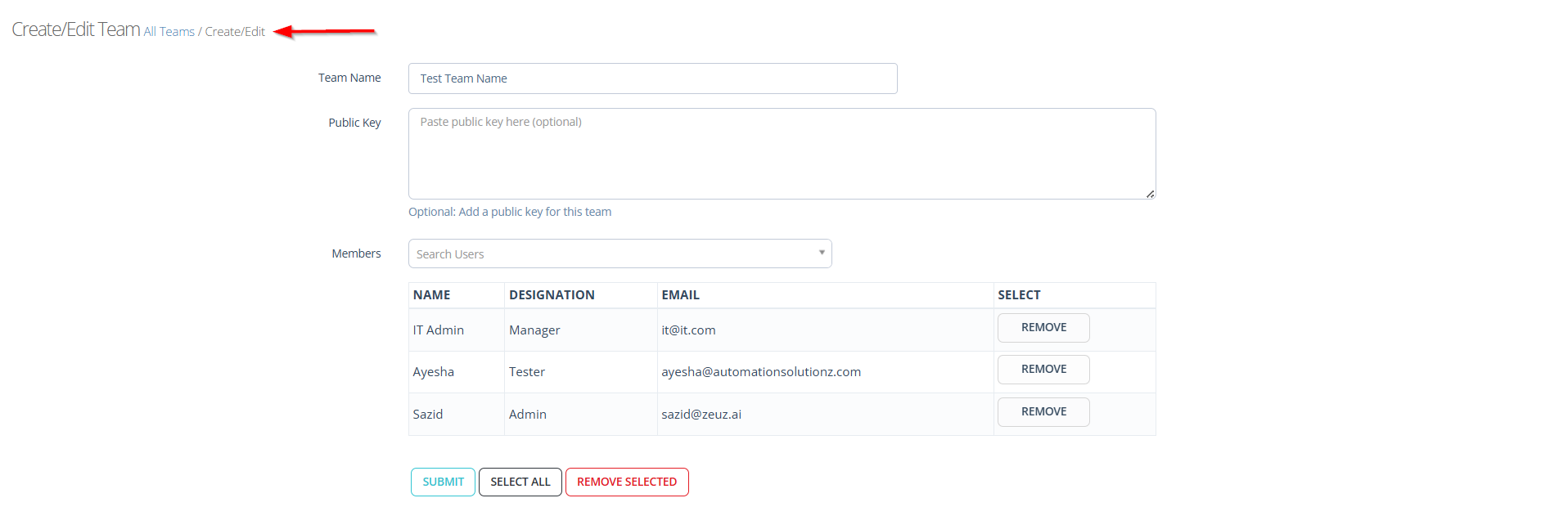The height and width of the screenshot is (525, 1568).
Task: Click the Create/Edit breadcrumb text
Action: pos(235,32)
